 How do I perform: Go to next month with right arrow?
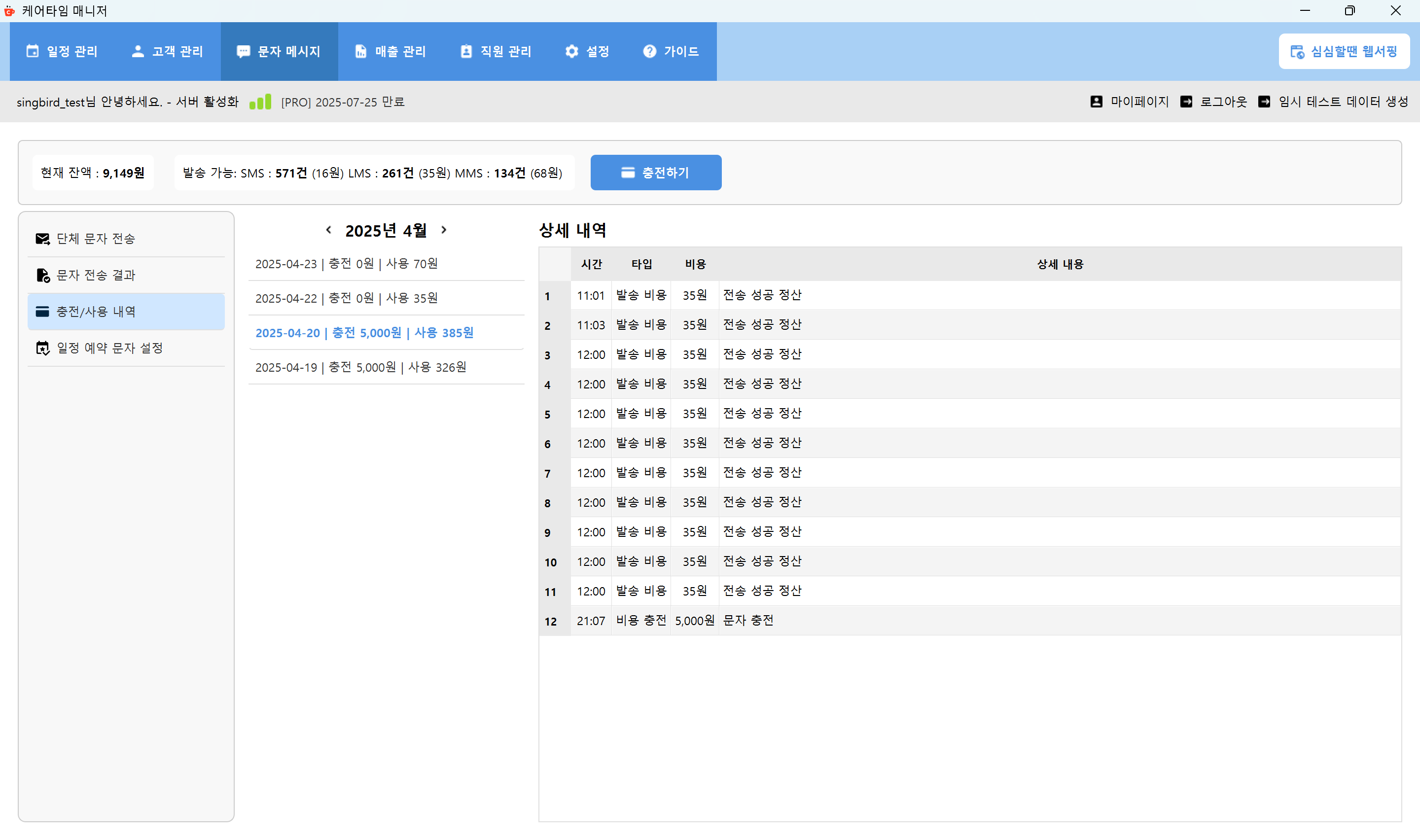pos(444,230)
